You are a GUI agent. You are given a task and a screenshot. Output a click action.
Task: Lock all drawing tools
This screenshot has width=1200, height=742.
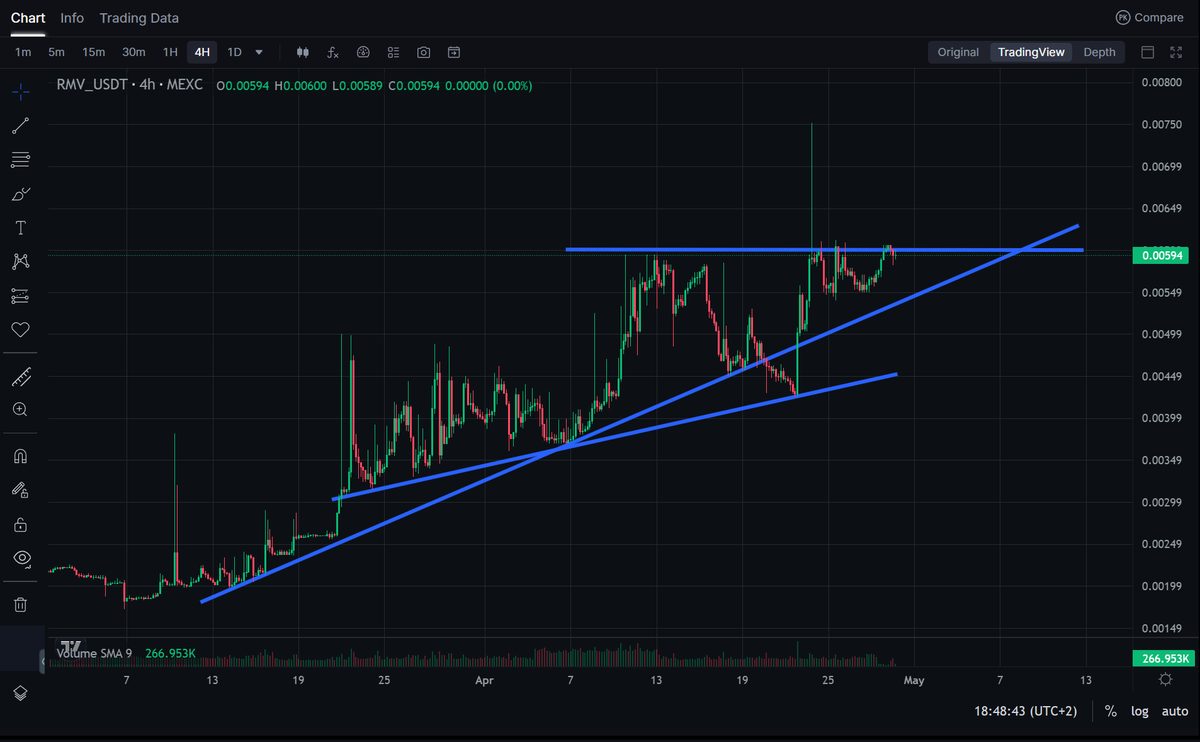click(20, 523)
